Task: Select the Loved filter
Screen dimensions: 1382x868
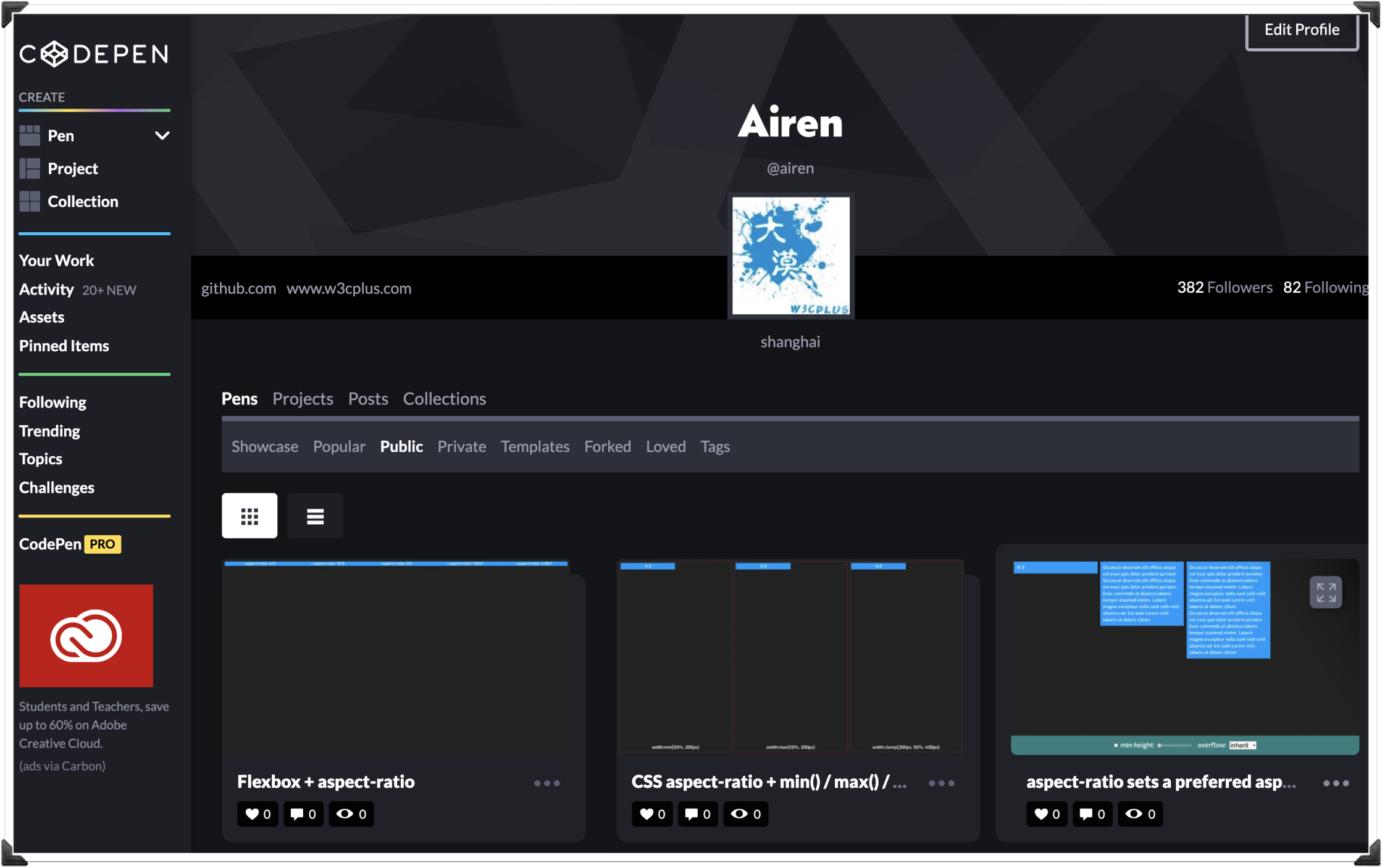Action: pos(666,446)
